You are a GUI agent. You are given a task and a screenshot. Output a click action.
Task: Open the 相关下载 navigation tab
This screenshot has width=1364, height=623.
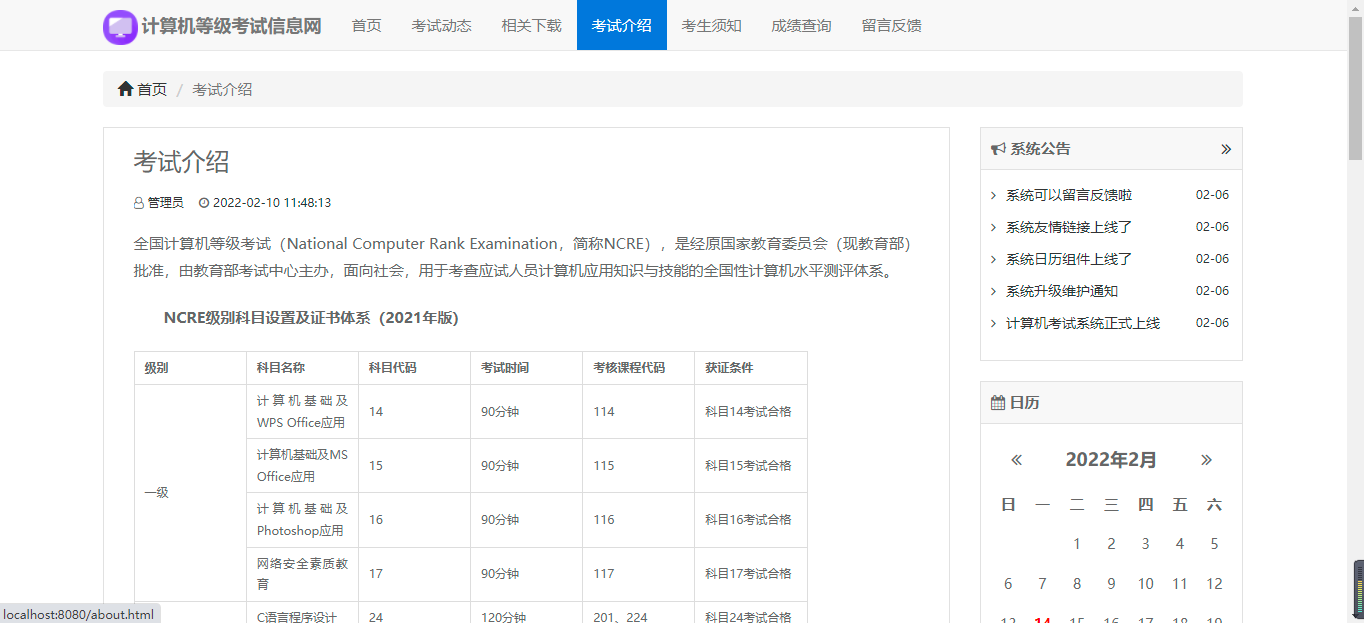pos(531,25)
